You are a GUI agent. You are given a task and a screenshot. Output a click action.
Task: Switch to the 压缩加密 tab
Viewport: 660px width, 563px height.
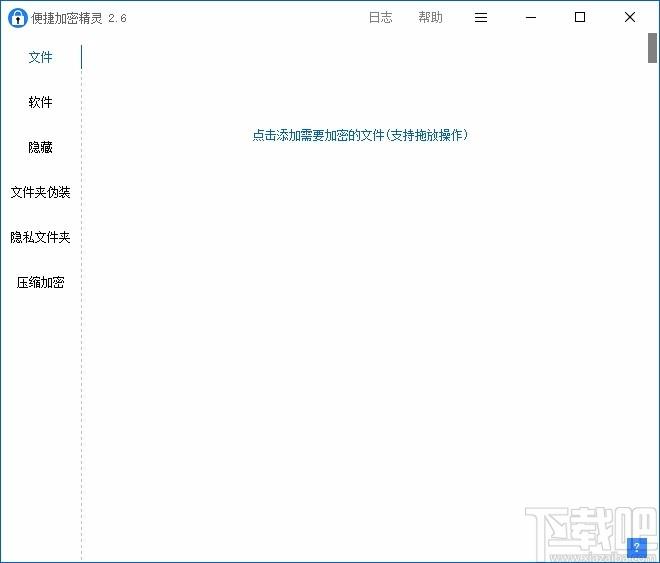[x=40, y=282]
